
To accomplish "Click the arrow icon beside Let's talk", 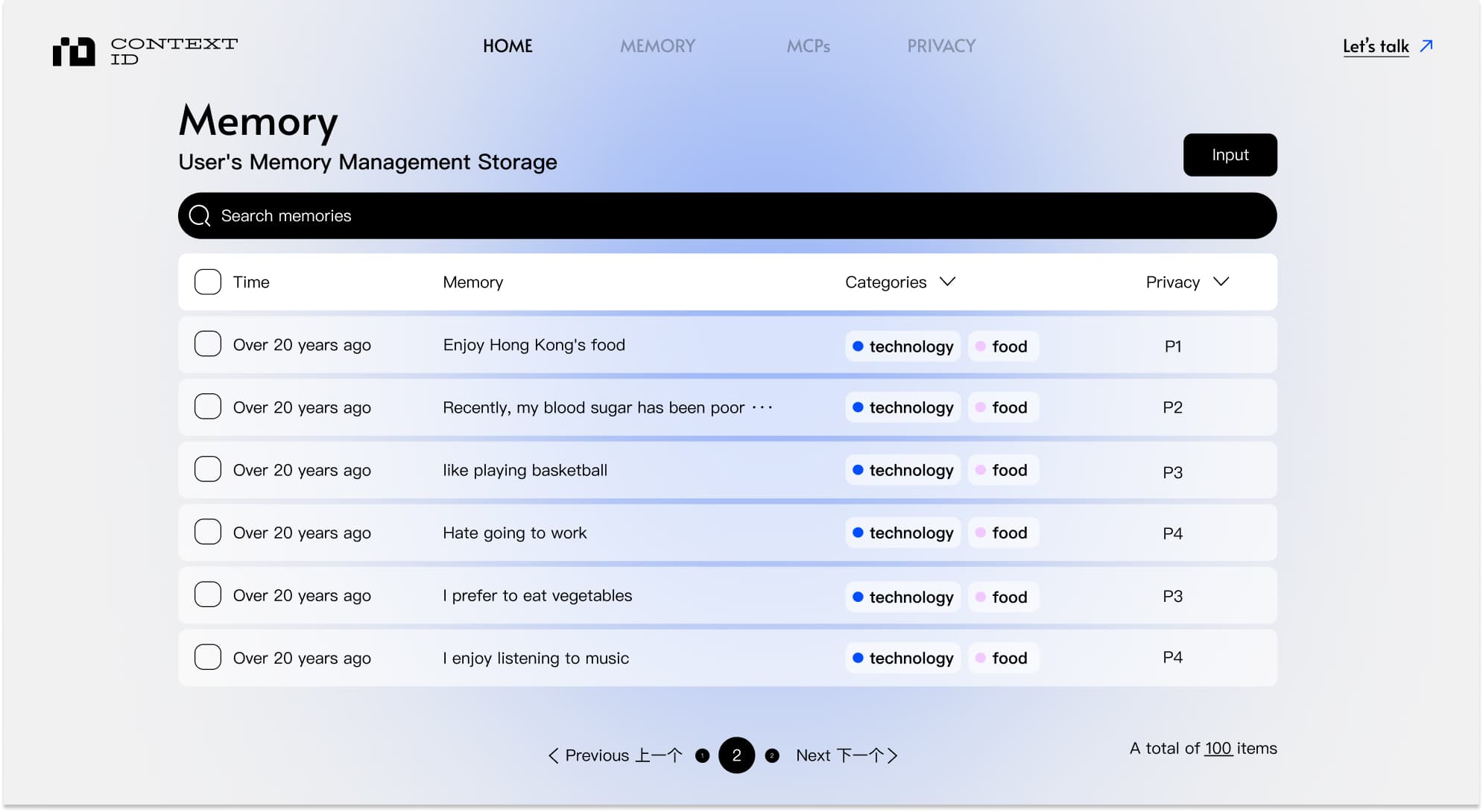I will [1426, 46].
